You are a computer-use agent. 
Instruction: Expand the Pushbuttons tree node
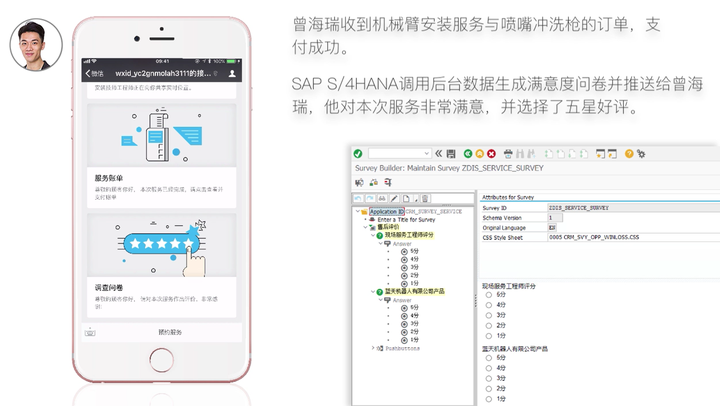point(373,348)
